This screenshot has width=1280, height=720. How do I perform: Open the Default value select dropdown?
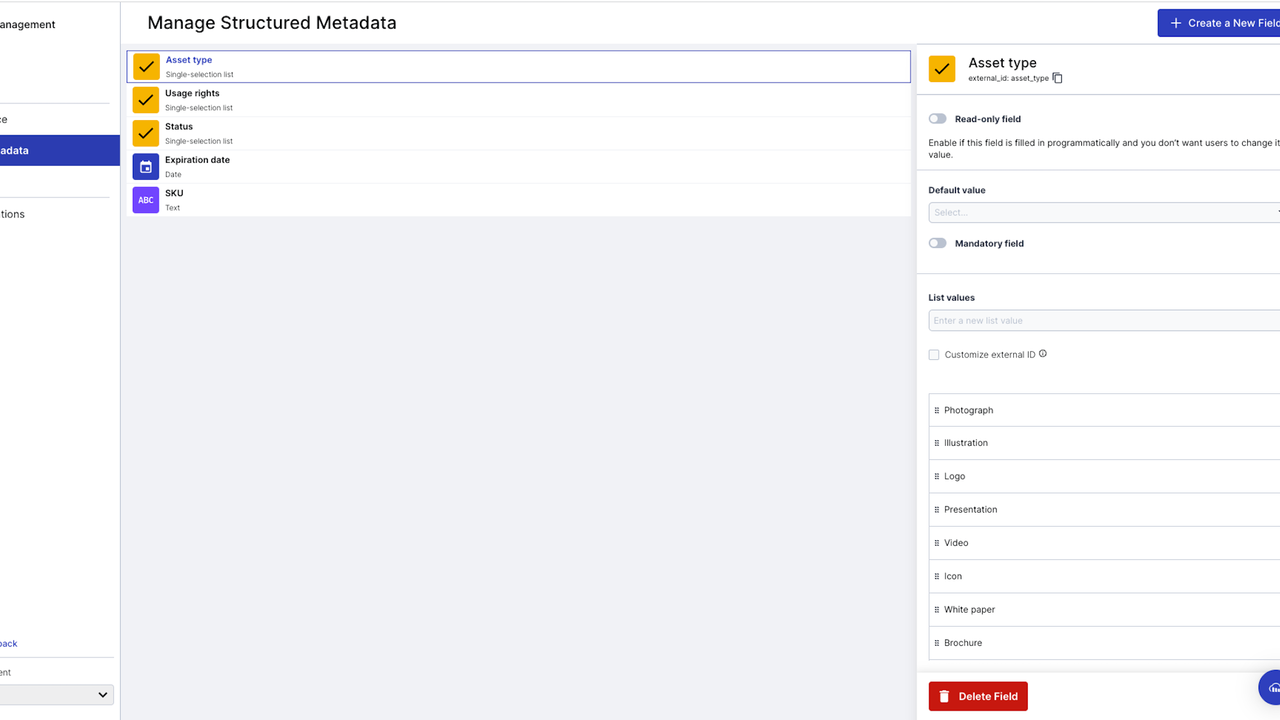[1103, 212]
